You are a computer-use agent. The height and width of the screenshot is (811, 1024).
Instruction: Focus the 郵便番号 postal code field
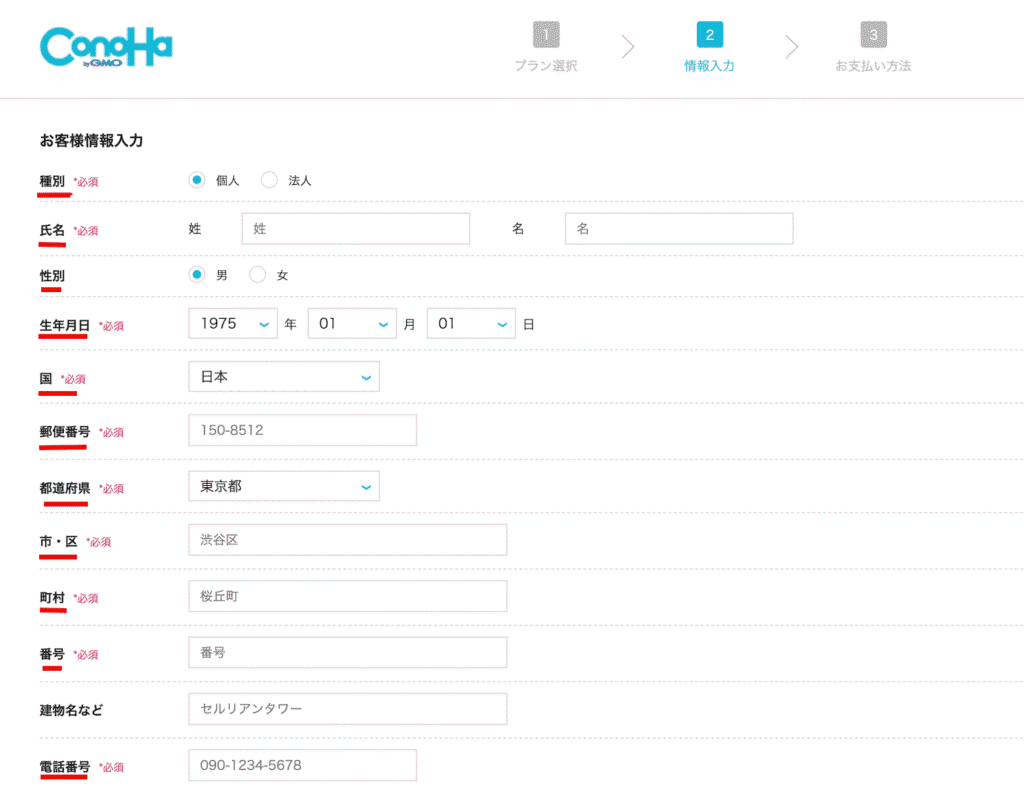[x=302, y=430]
